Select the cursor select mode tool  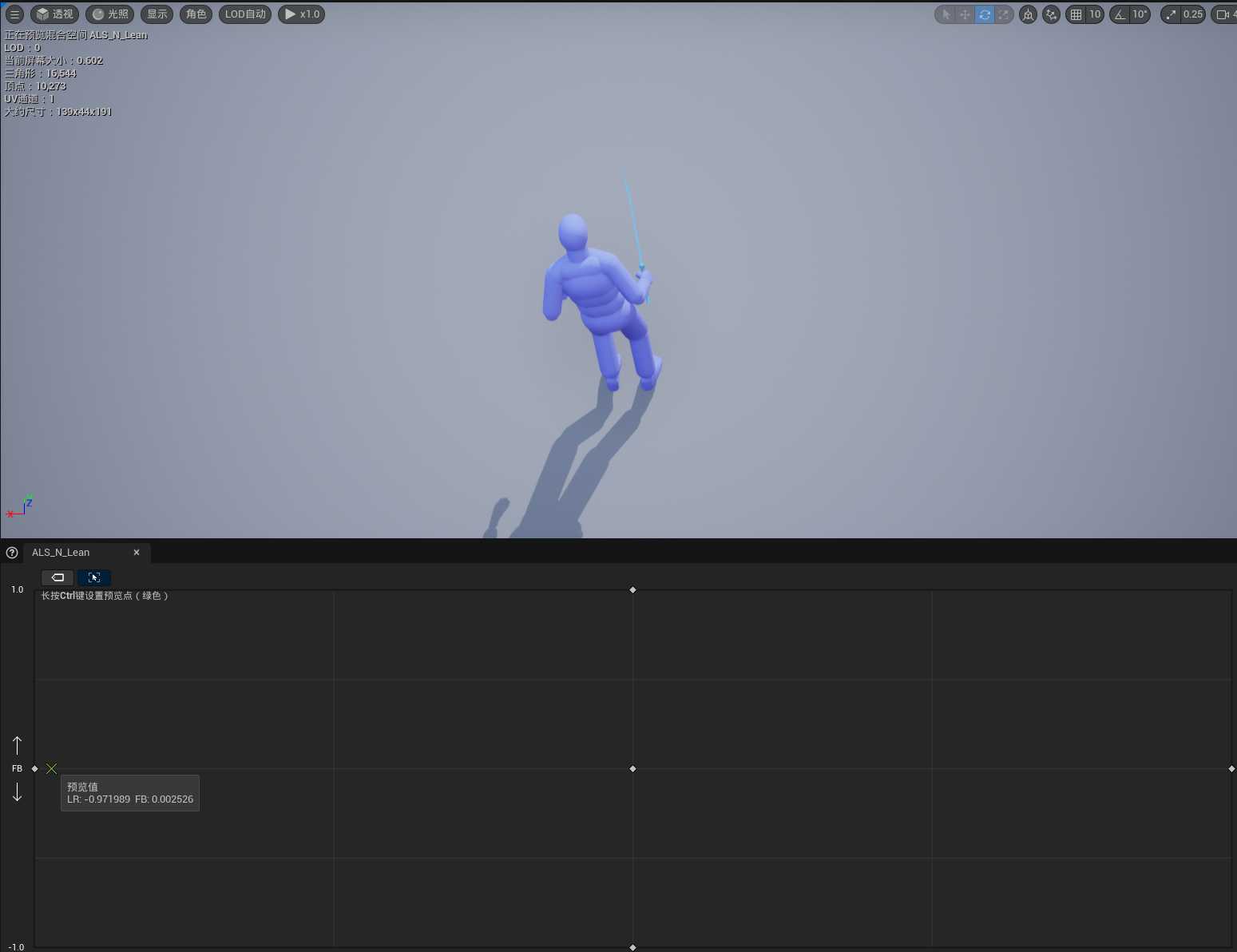coord(946,14)
